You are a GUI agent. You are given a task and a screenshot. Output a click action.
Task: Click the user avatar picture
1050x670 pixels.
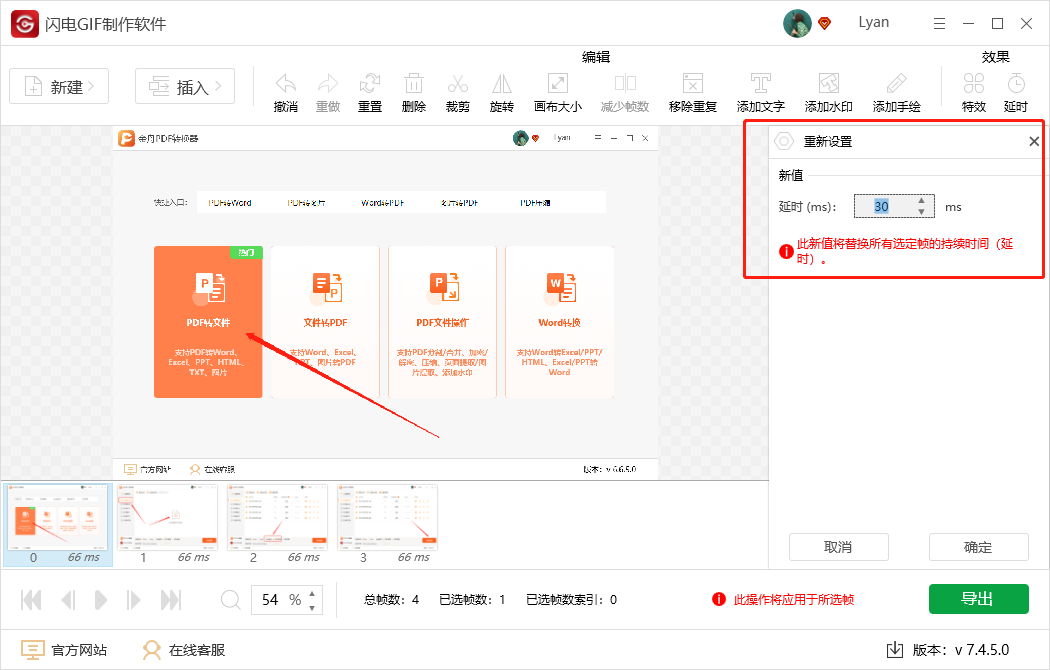[797, 23]
